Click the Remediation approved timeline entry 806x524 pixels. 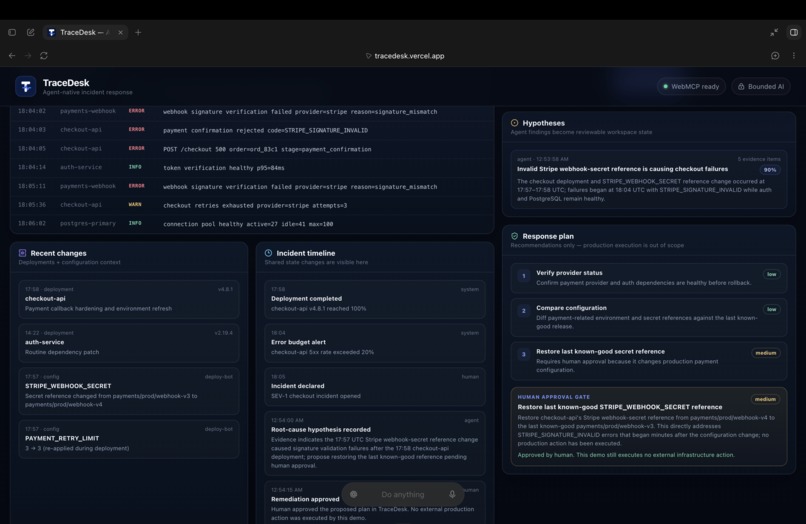[375, 503]
